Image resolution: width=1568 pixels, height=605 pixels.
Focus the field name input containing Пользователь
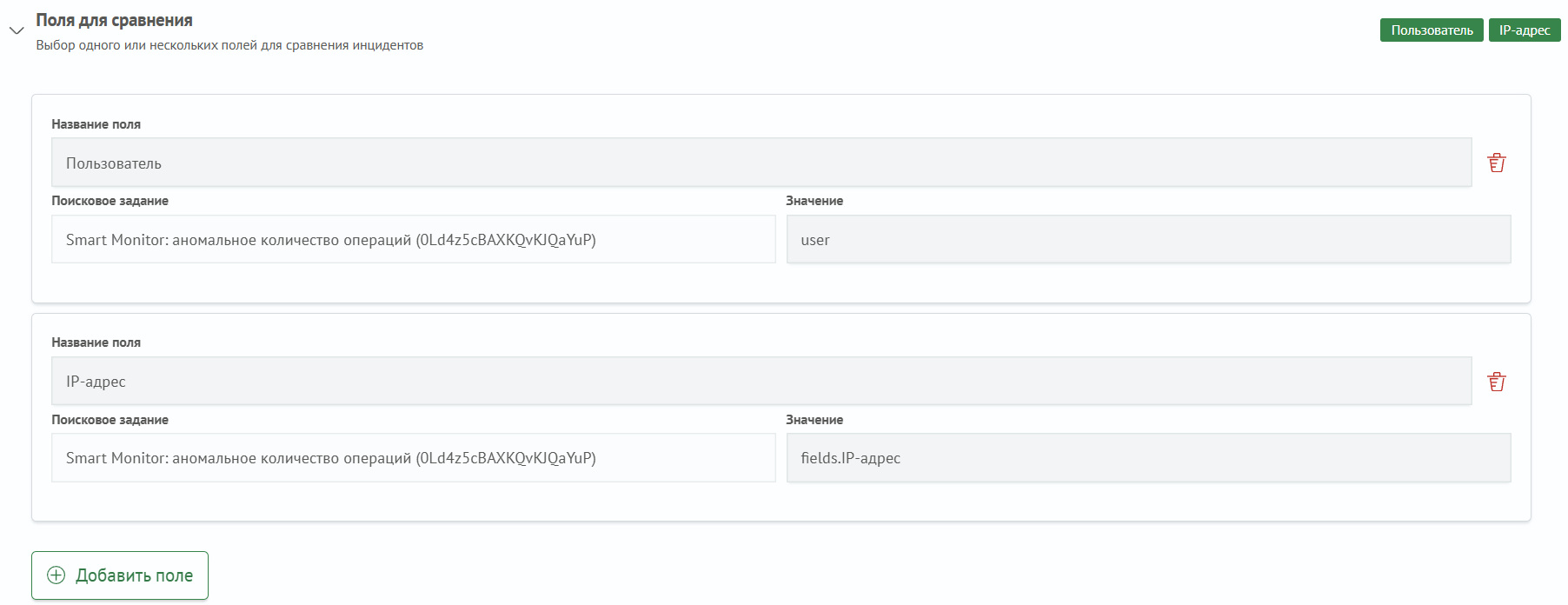tap(761, 163)
